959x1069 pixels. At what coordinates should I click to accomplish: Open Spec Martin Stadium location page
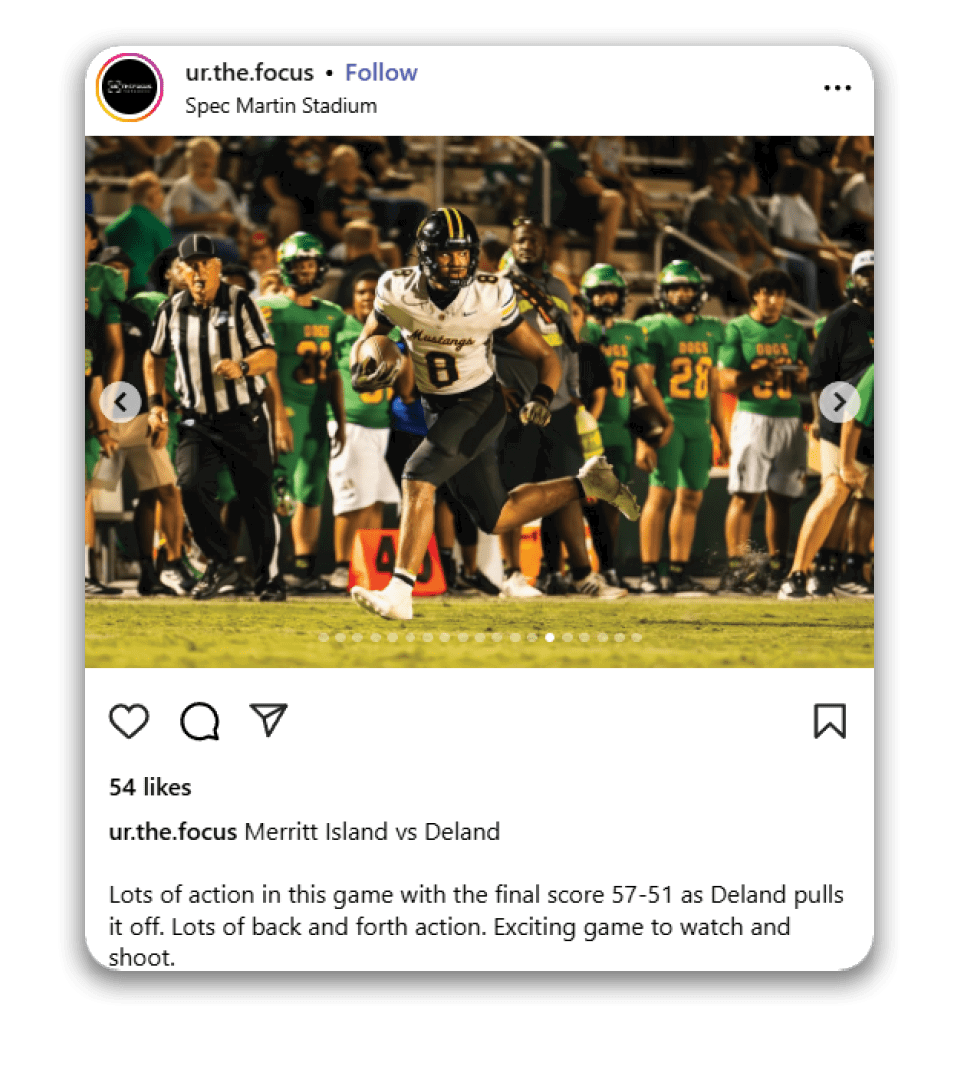(281, 106)
